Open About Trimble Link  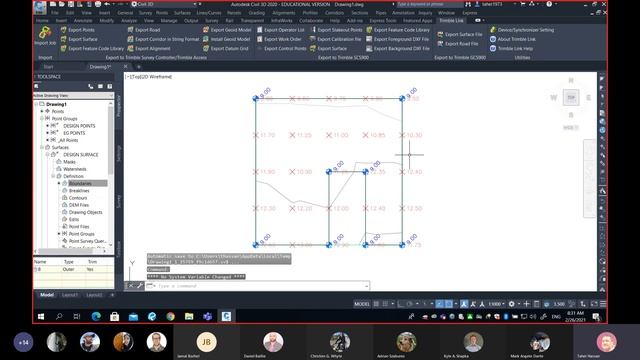[x=513, y=39]
